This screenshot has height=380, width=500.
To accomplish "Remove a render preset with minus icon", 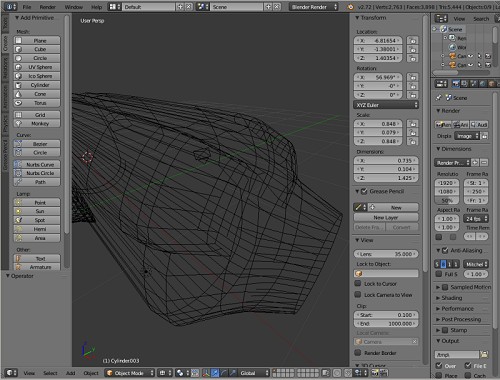I will coord(484,163).
